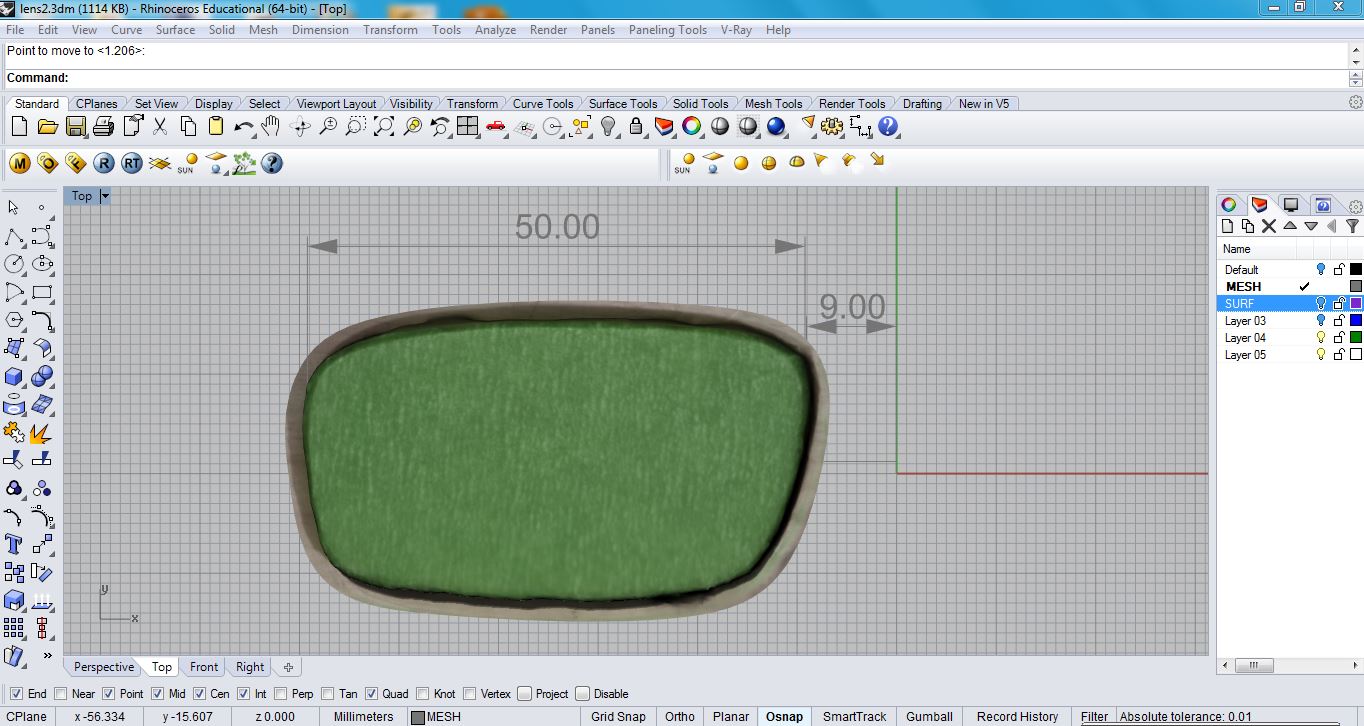Toggle the Cen osnap checkbox
This screenshot has height=726, width=1364.
coord(199,693)
